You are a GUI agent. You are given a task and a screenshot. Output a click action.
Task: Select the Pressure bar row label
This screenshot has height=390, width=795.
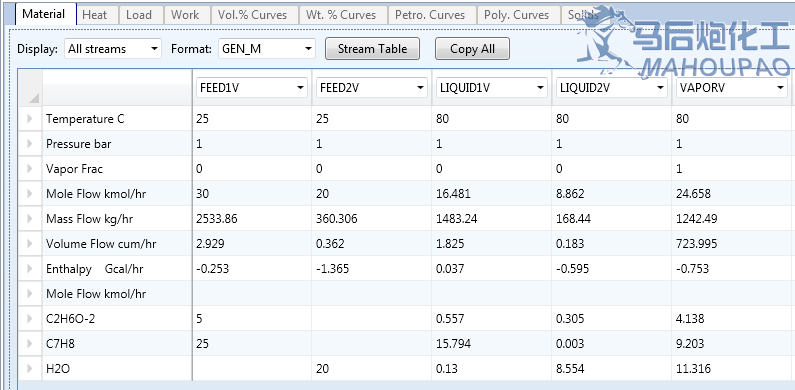[78, 144]
